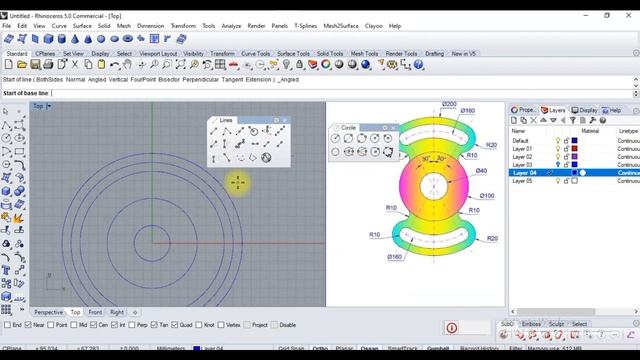Cut selection with the scissors icon
Image resolution: width=640 pixels, height=360 pixels.
pos(75,64)
